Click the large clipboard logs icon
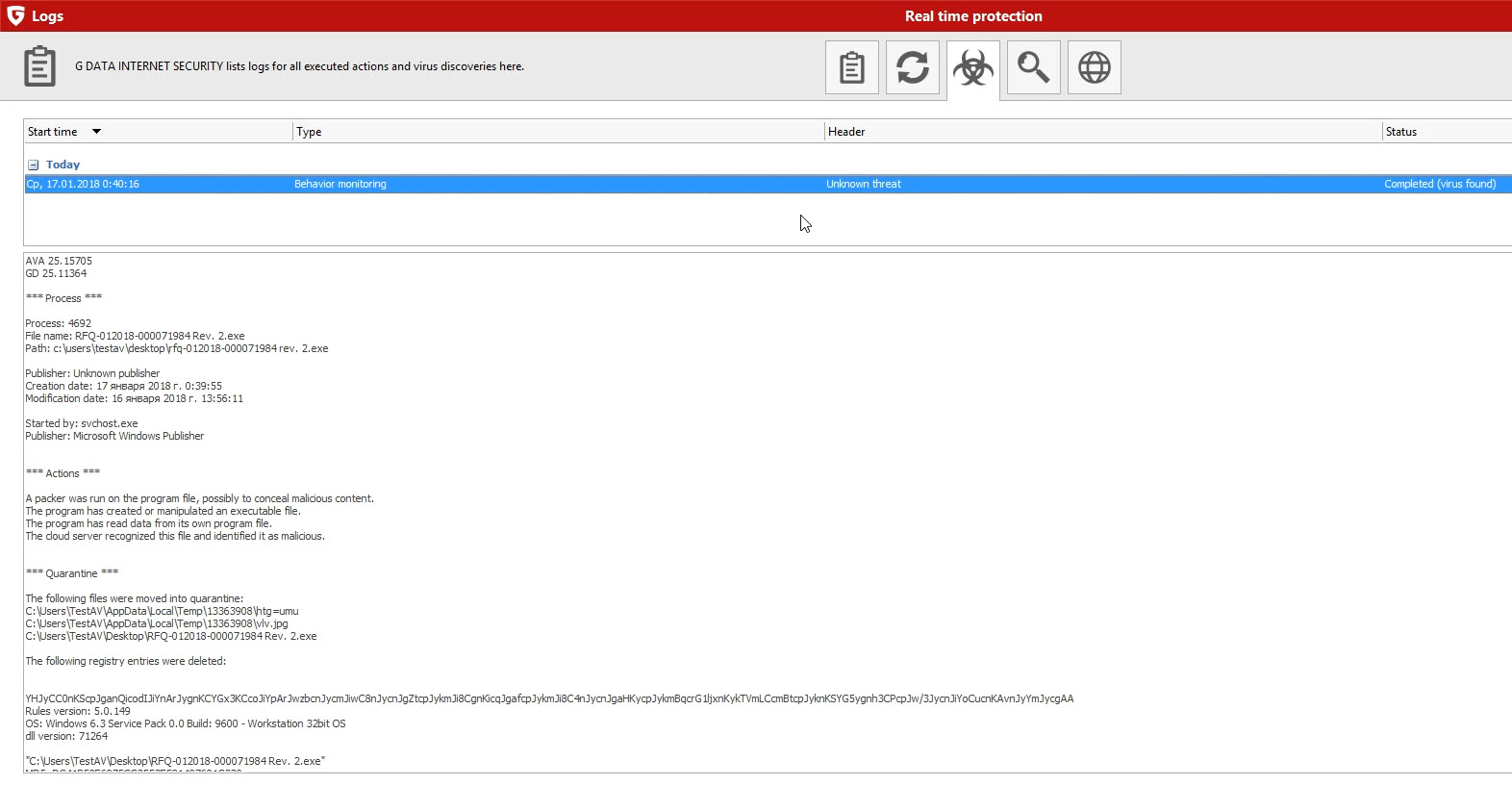1512x786 pixels. click(39, 66)
